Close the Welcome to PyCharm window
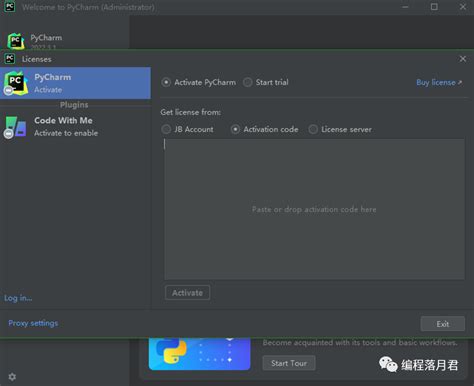 [463, 7]
